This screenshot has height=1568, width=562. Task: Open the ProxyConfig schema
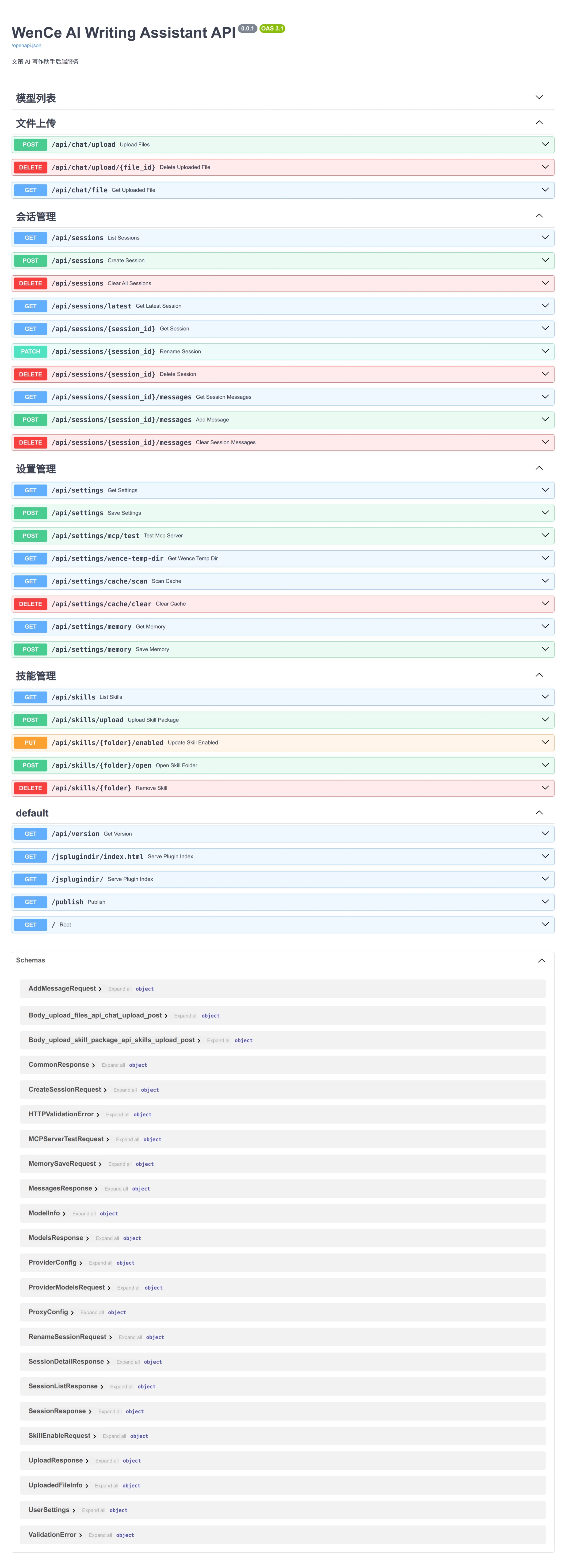[x=48, y=1312]
